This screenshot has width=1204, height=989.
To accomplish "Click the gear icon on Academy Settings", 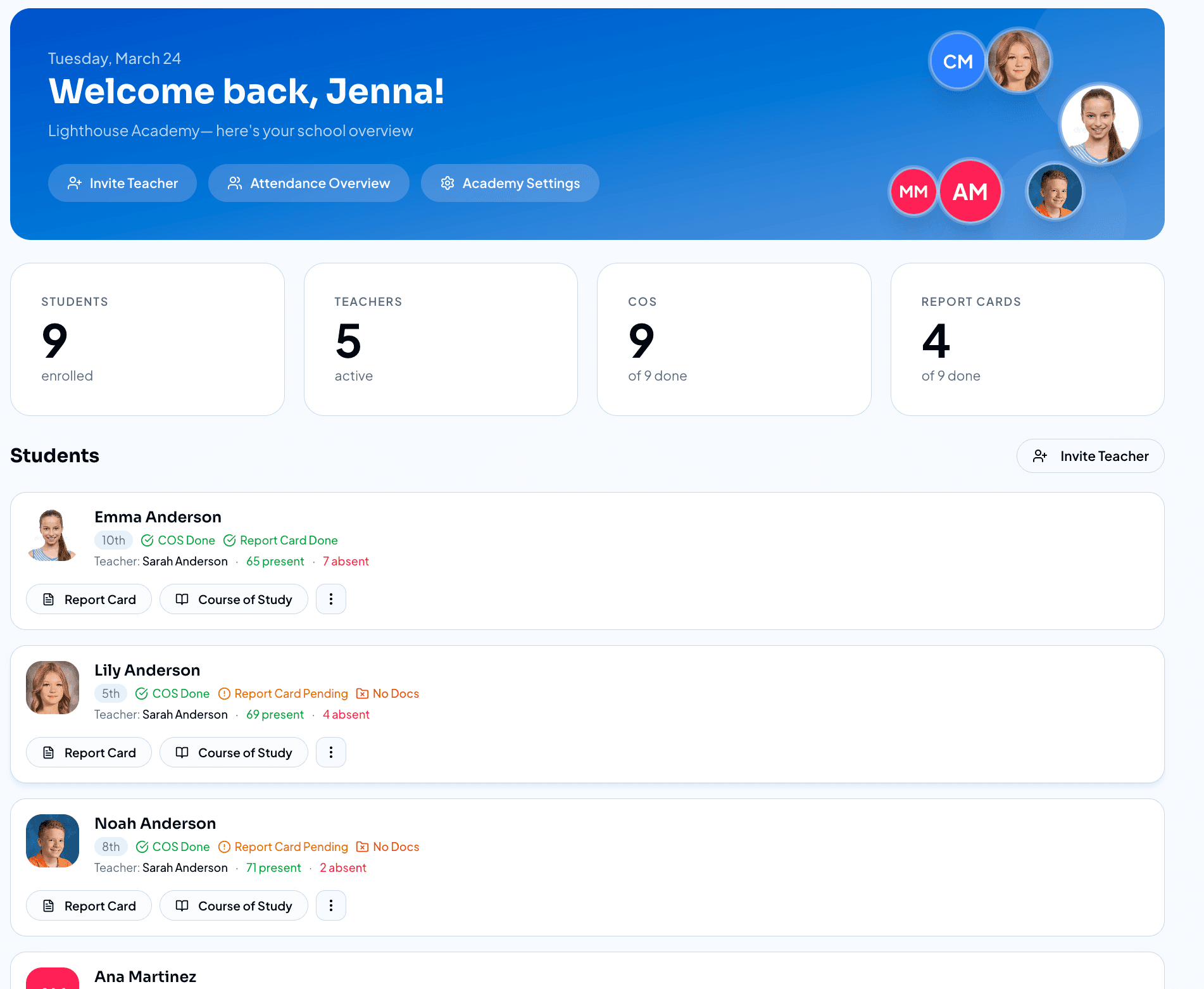I will pyautogui.click(x=448, y=183).
